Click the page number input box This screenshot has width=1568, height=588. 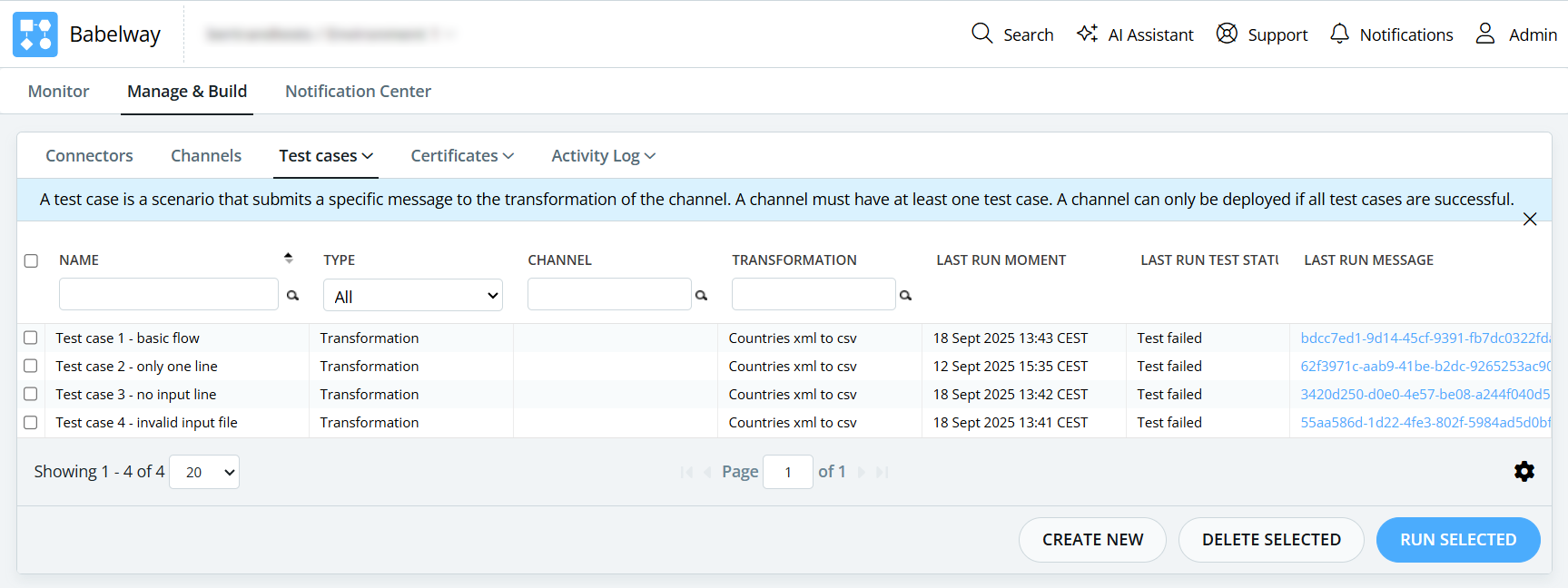788,472
